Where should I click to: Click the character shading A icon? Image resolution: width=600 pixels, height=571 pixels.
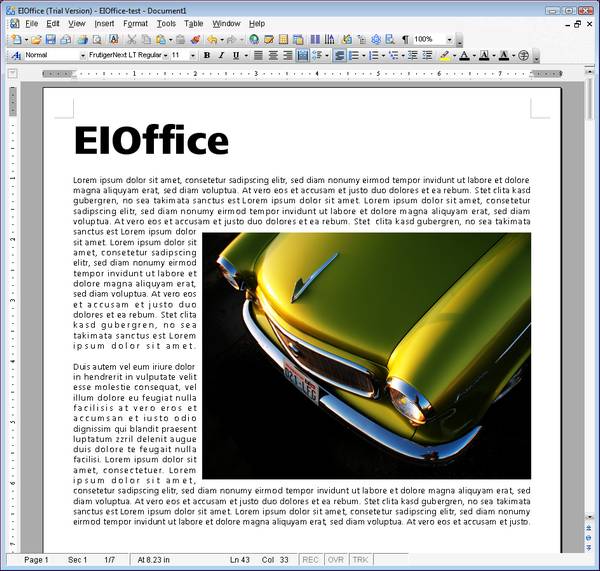(504, 55)
